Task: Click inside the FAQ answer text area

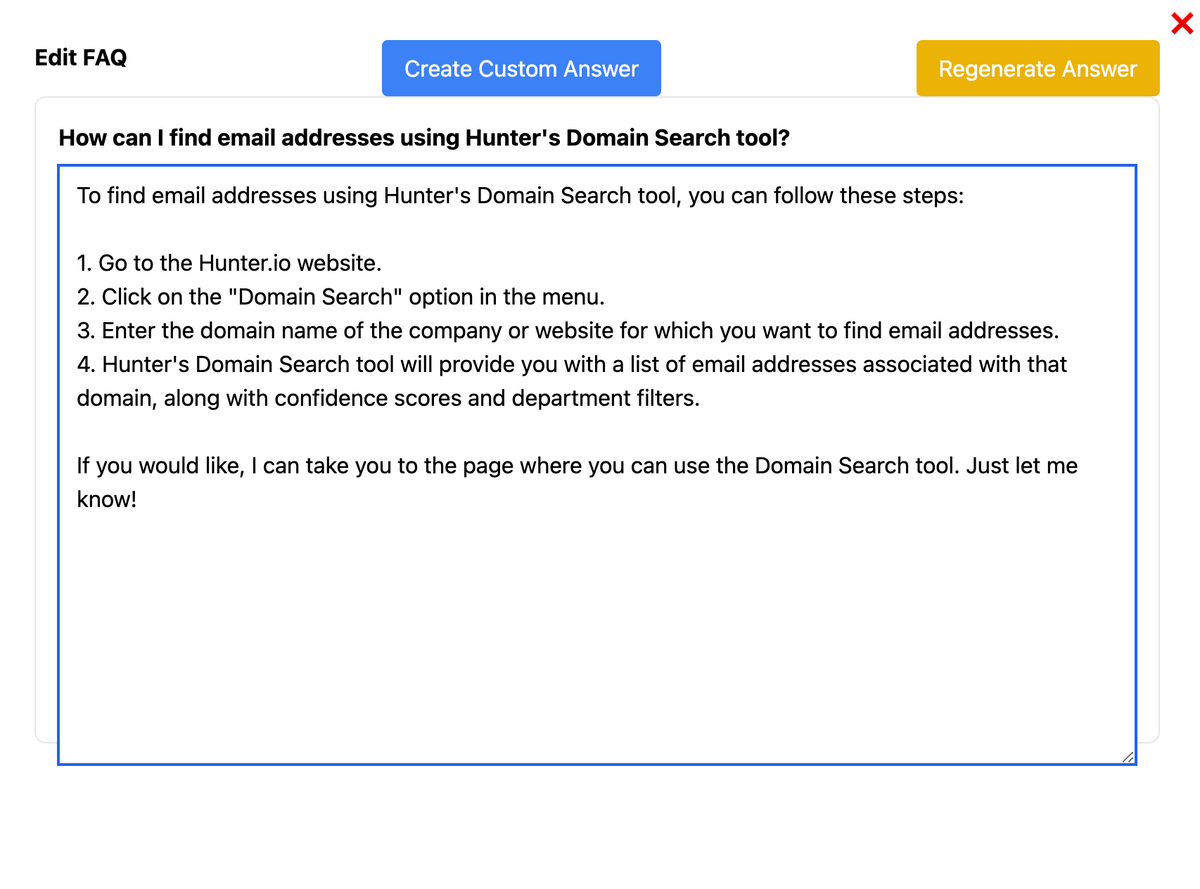Action: coord(597,465)
